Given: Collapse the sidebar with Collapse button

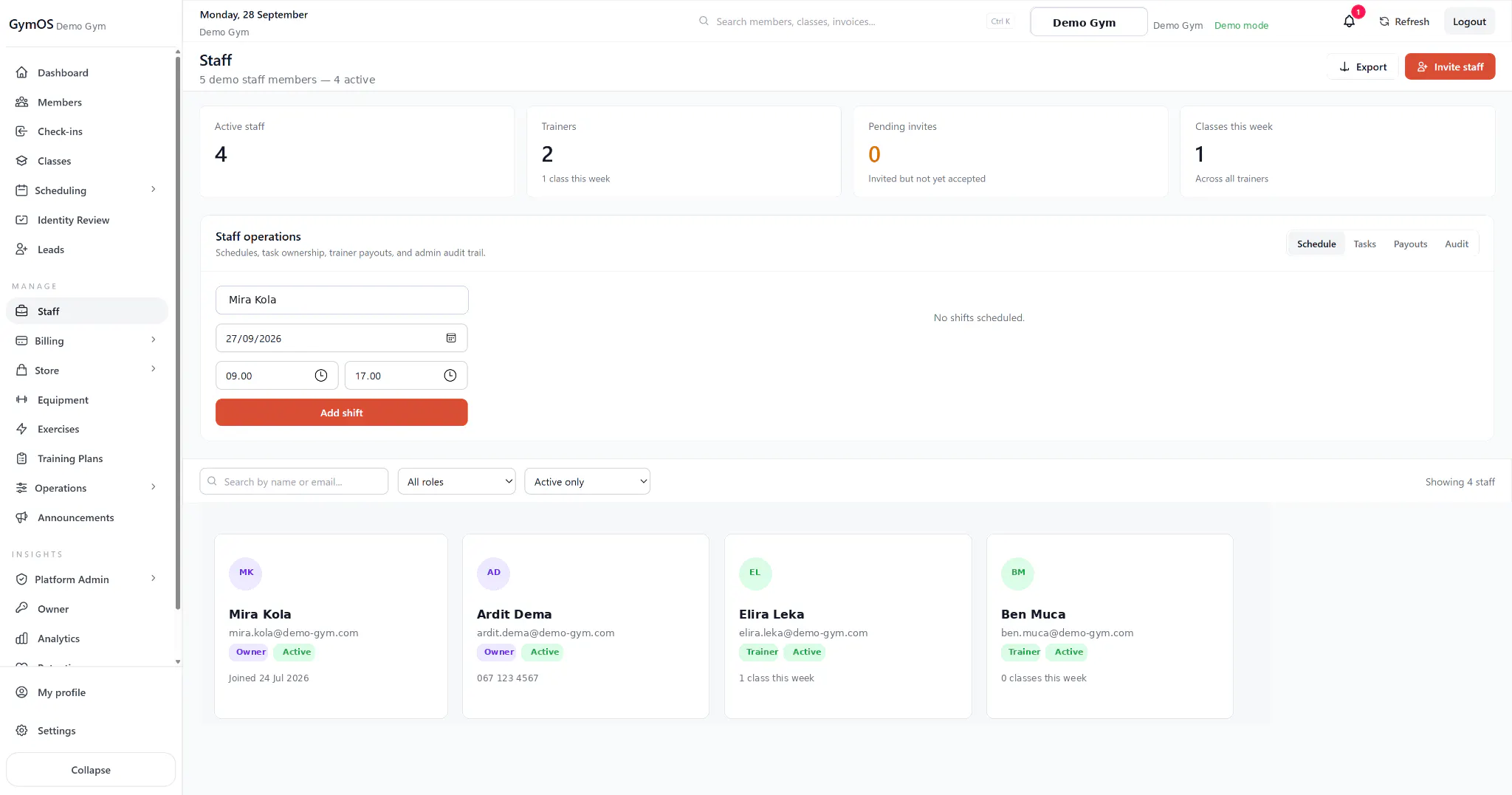Looking at the screenshot, I should [x=91, y=769].
